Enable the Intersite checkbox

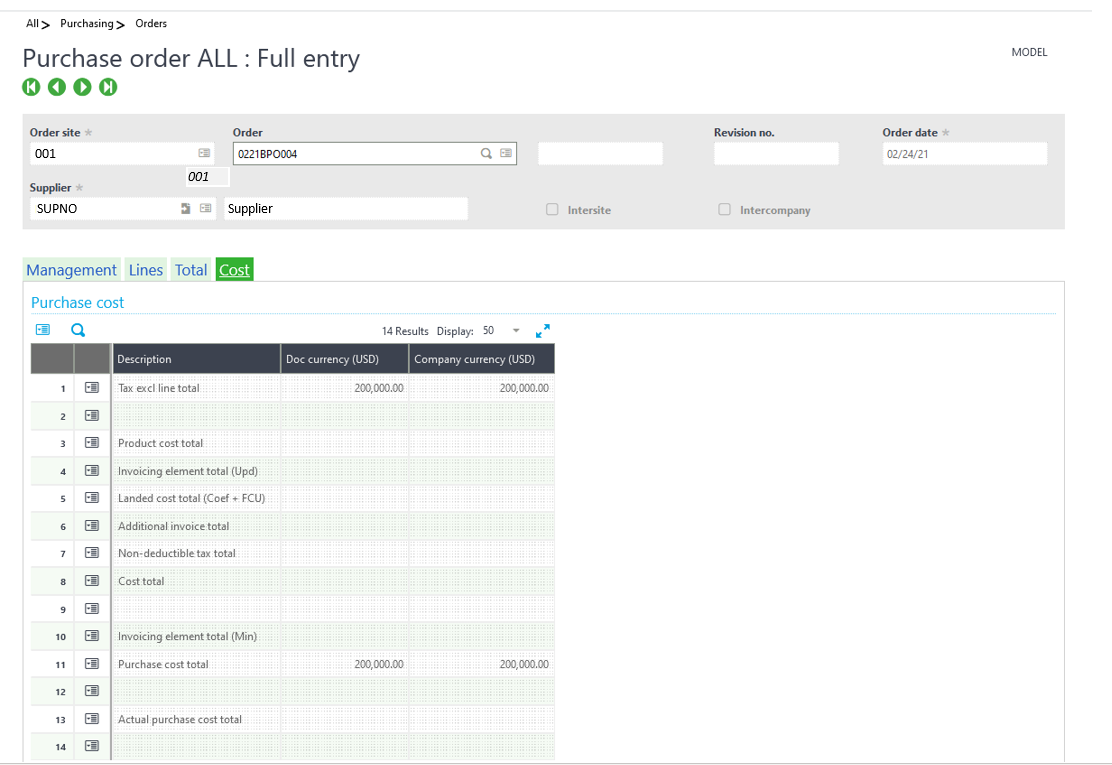pos(553,210)
